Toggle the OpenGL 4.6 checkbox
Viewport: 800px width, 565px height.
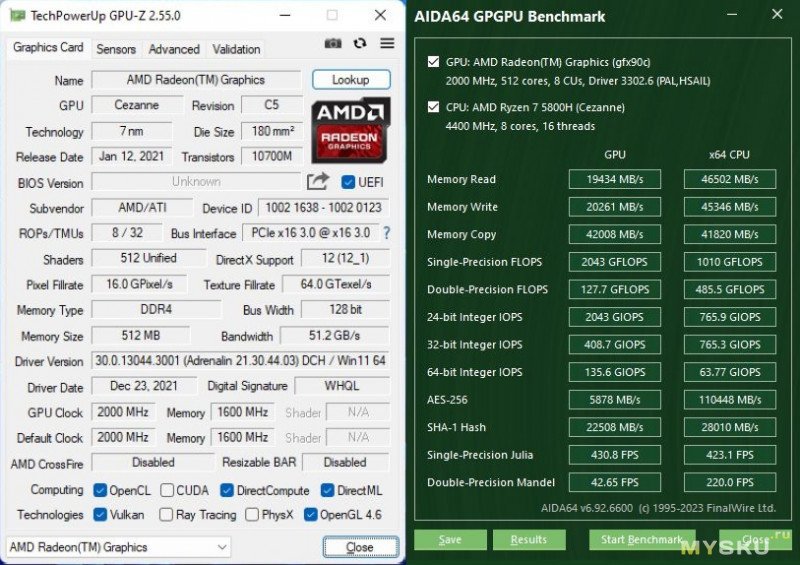[x=310, y=514]
